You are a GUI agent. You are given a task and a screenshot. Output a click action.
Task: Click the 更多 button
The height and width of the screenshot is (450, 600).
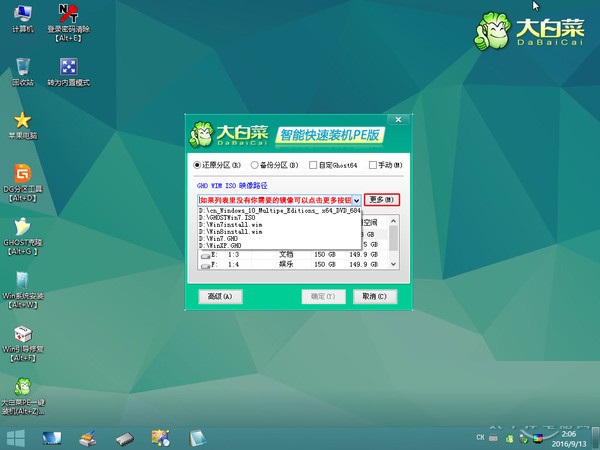click(x=382, y=200)
